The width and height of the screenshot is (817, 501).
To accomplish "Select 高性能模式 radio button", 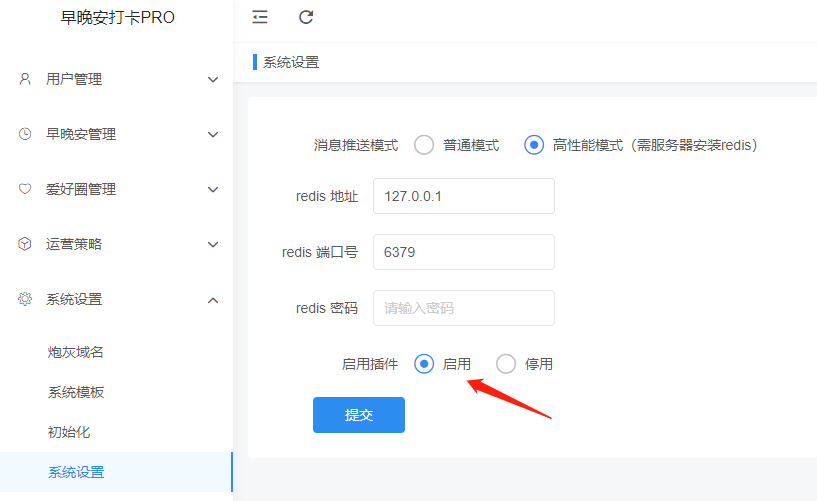I will (534, 145).
